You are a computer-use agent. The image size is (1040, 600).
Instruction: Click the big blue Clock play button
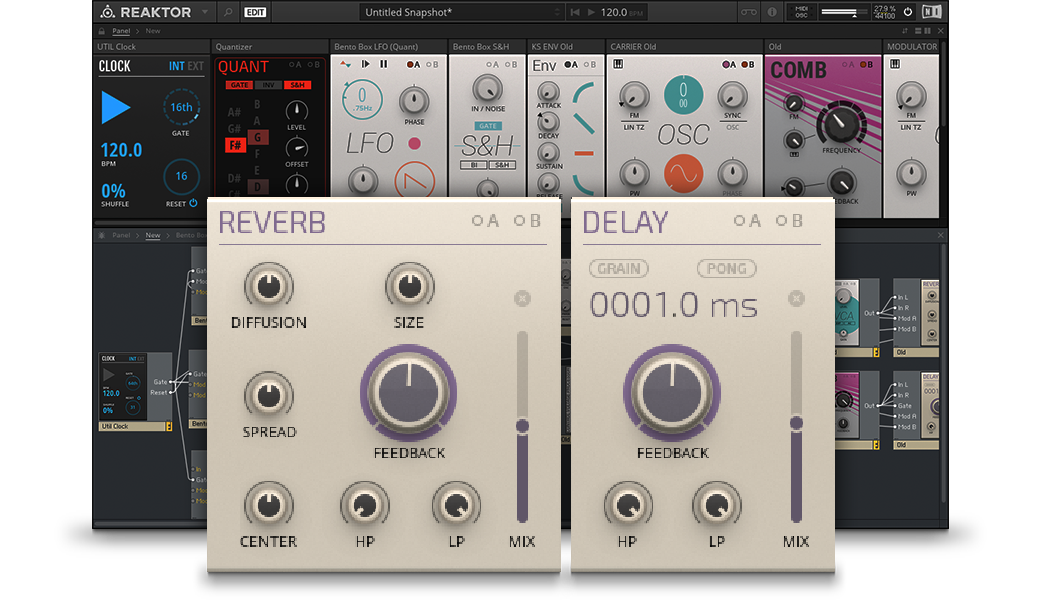tap(115, 107)
